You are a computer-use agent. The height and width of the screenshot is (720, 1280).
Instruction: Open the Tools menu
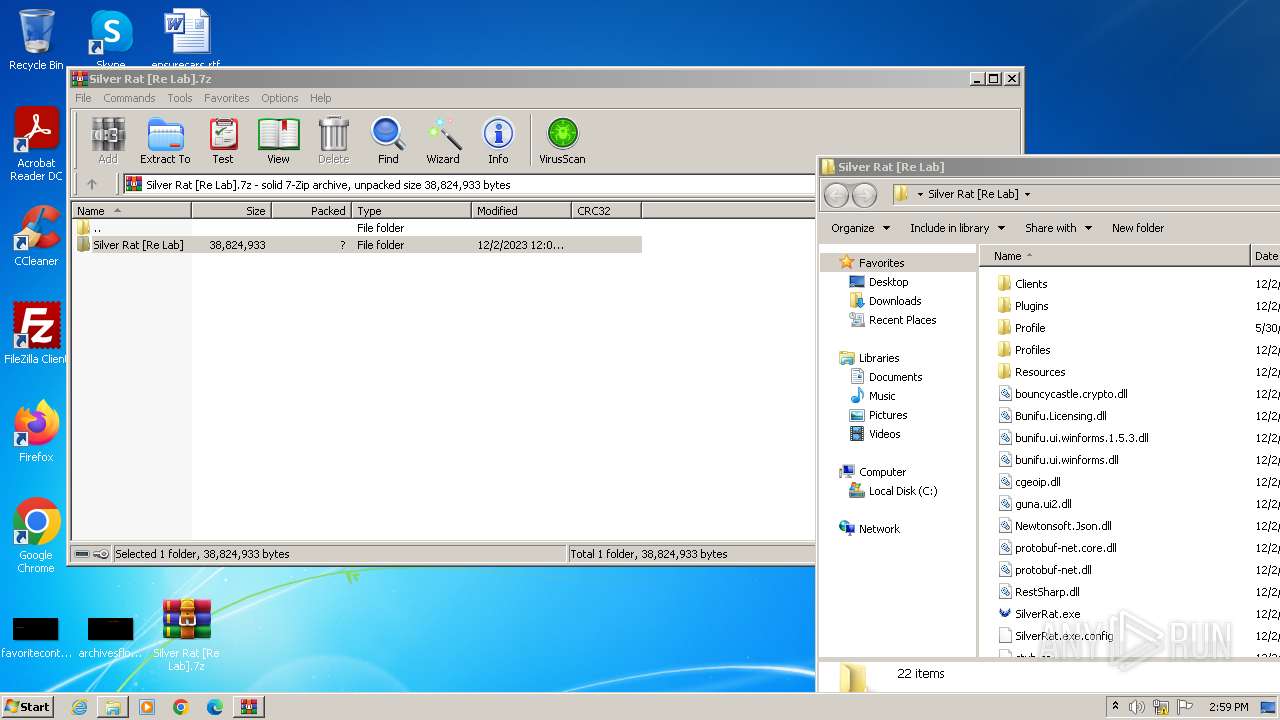point(180,98)
